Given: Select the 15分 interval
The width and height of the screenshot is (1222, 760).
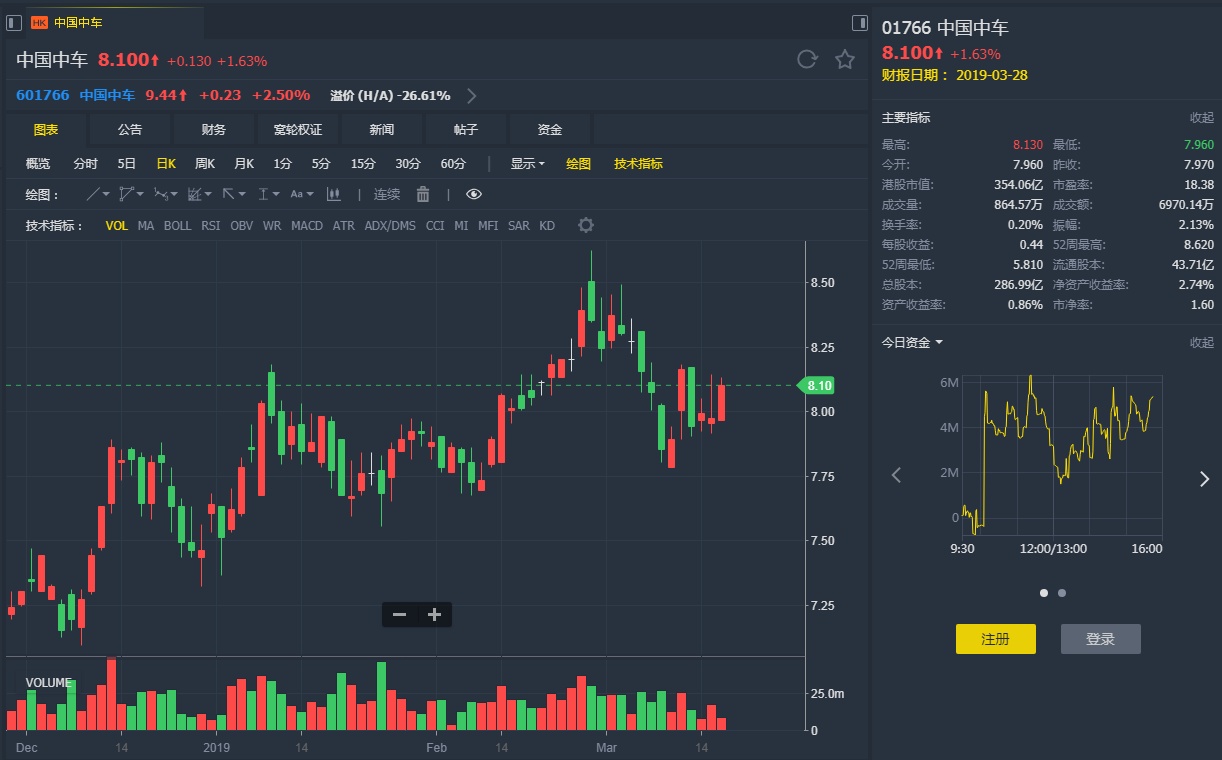Looking at the screenshot, I should (x=363, y=164).
